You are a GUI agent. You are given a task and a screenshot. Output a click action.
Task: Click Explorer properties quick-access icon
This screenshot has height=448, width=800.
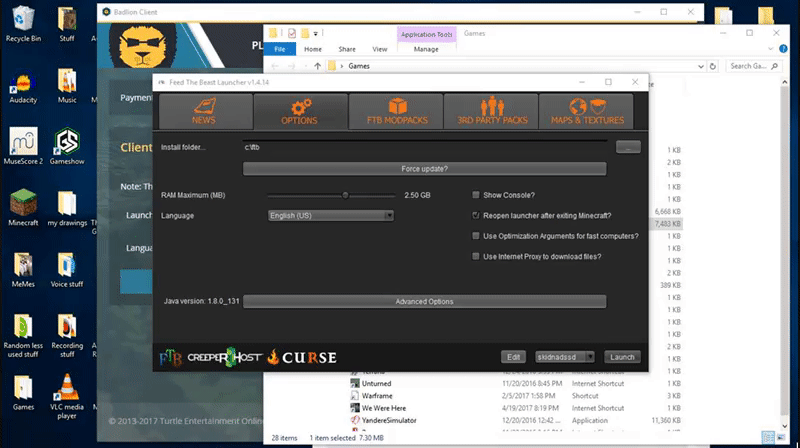tap(292, 33)
